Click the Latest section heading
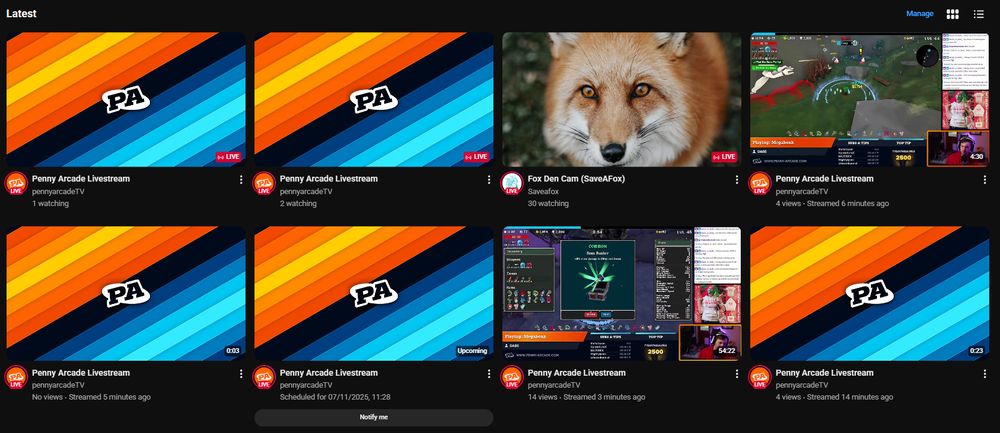 [x=21, y=13]
